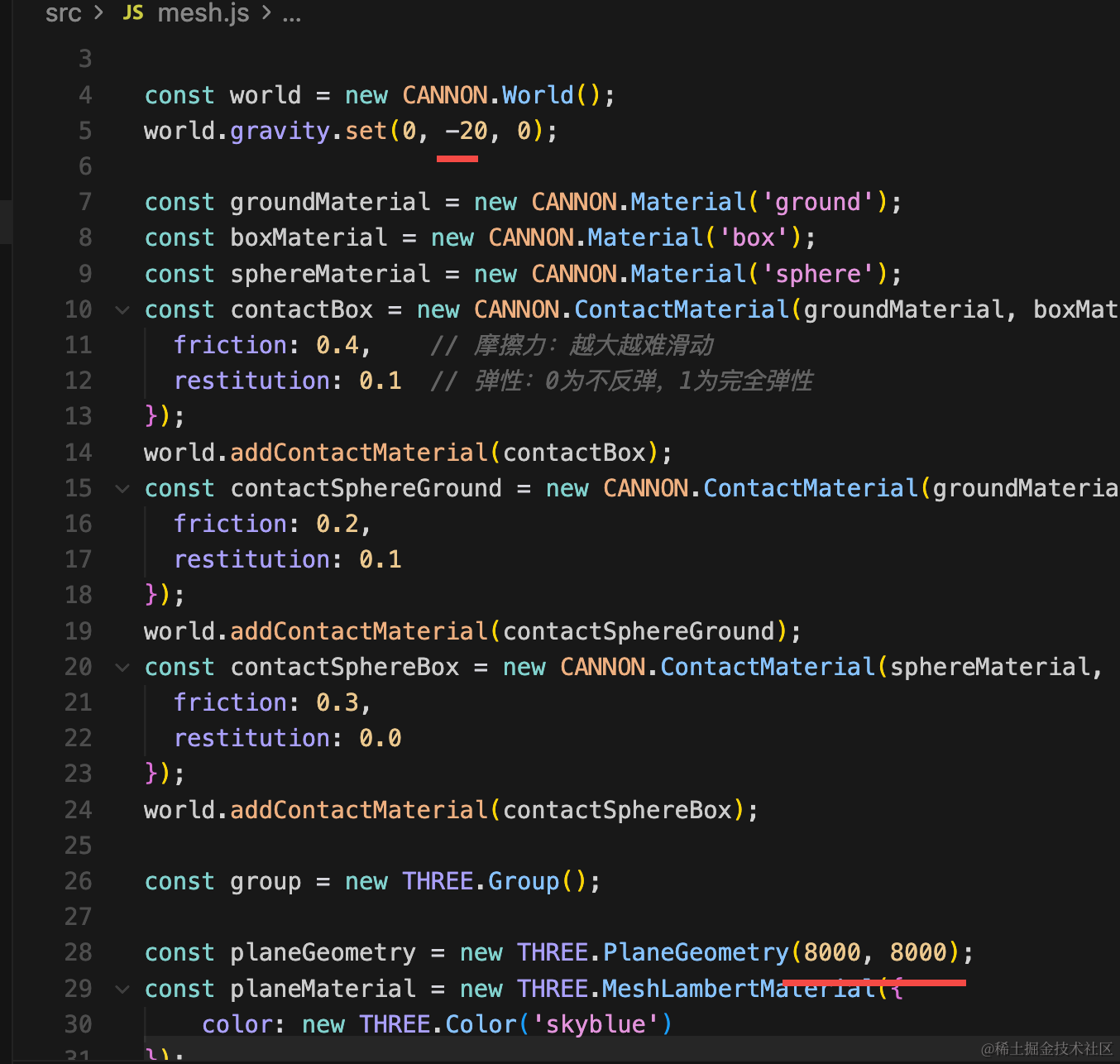
Task: Click restitution value 0.0 on line 22
Action: (x=381, y=738)
